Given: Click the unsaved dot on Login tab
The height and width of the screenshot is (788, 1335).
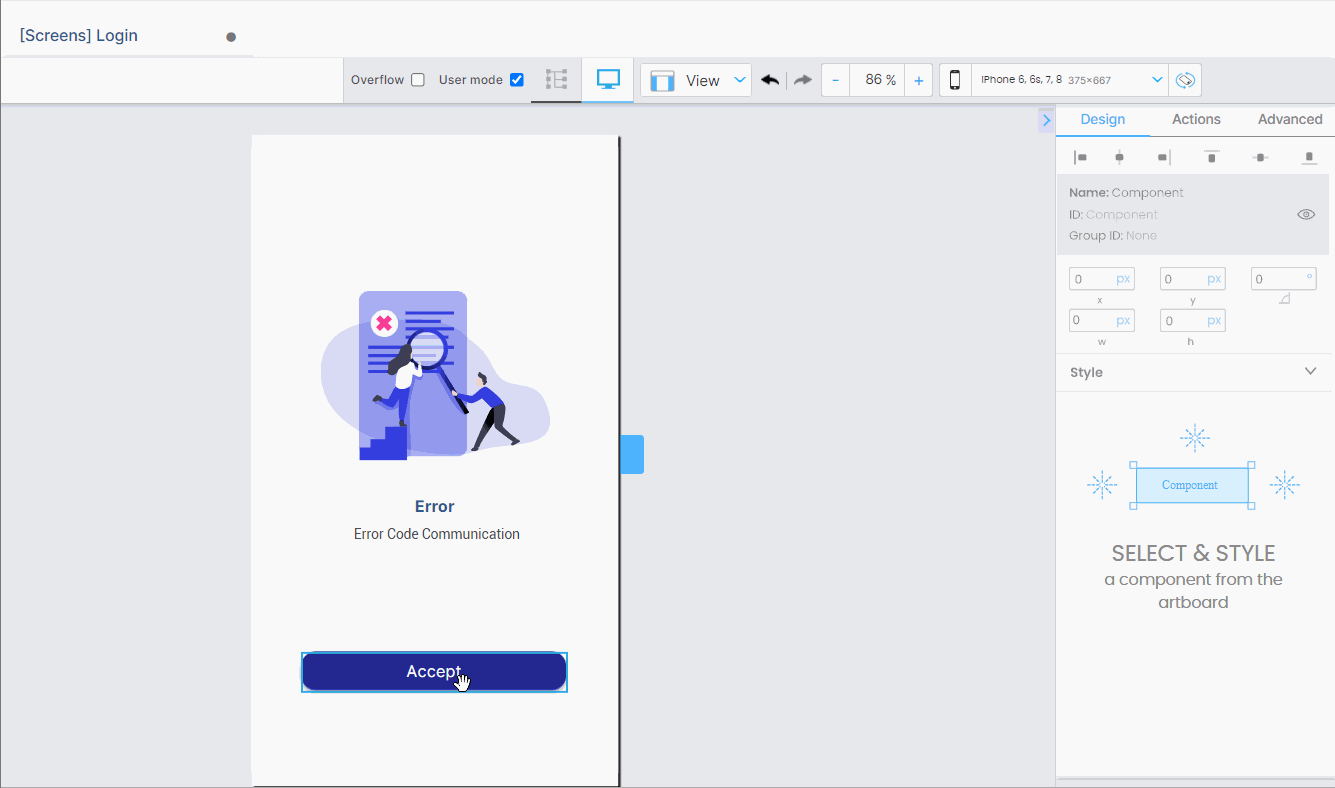Looking at the screenshot, I should [231, 37].
